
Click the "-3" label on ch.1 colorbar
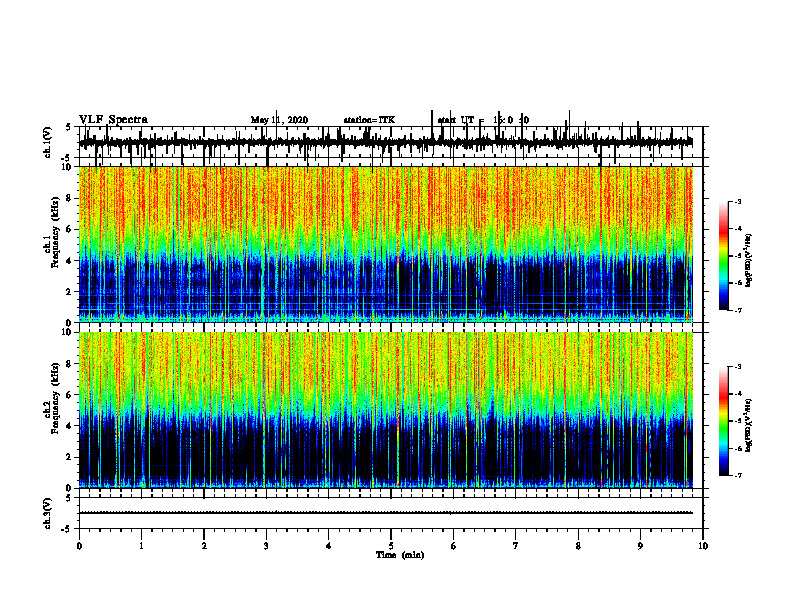(737, 201)
